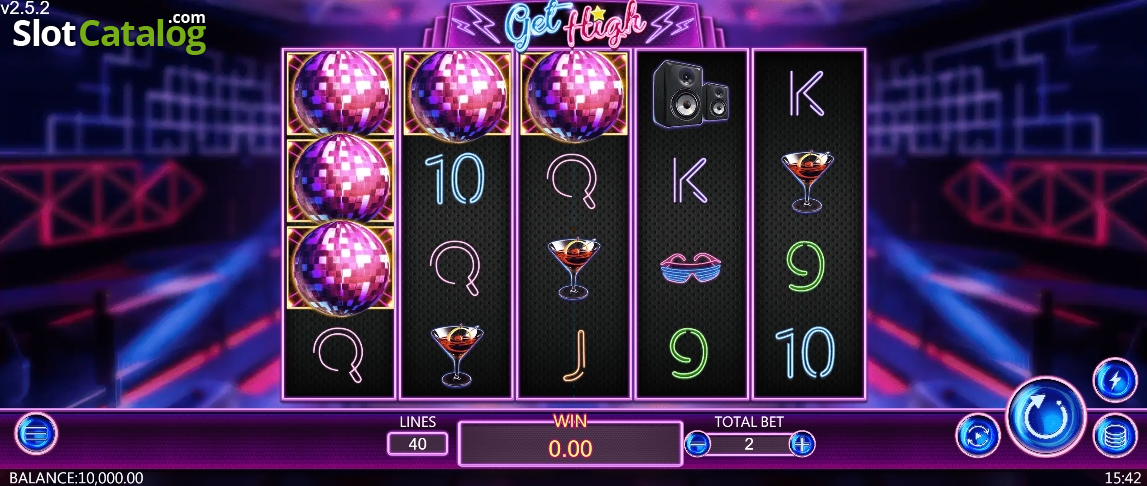
Task: Select the orange neon J on reel three
Action: pos(574,355)
